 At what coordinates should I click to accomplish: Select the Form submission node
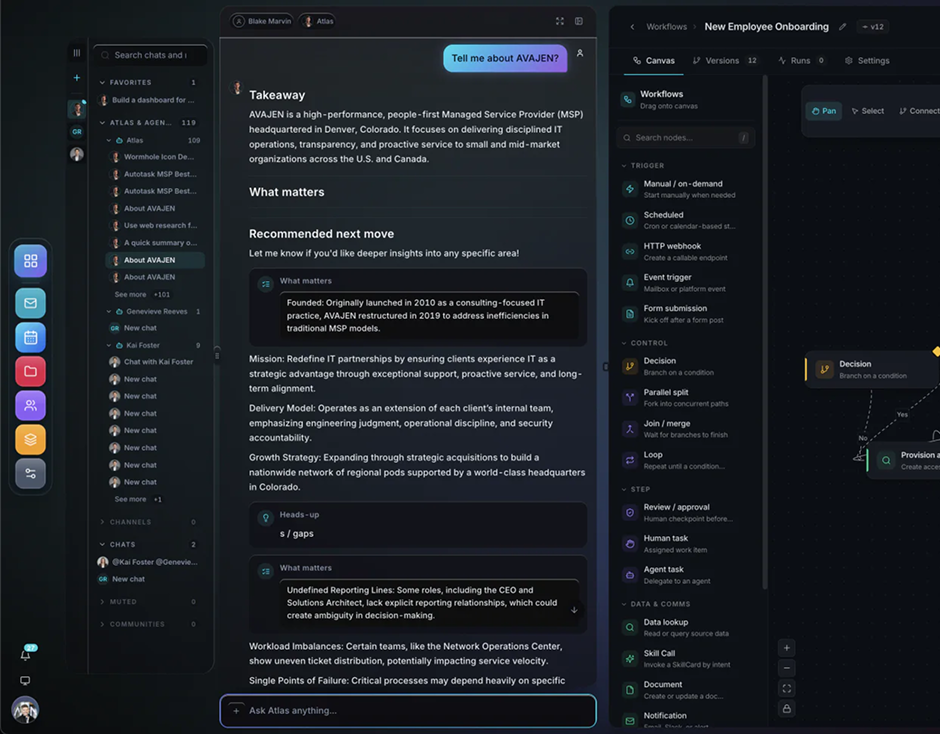687,314
